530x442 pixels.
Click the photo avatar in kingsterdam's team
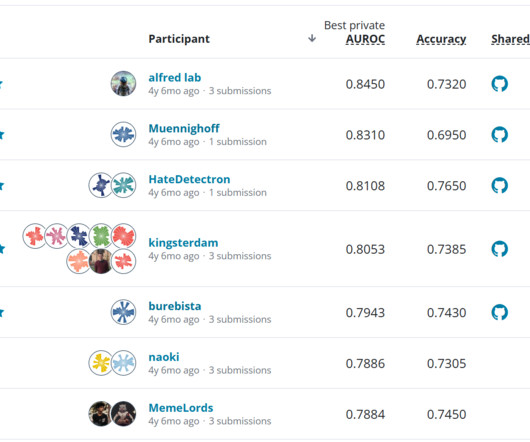pos(101,261)
